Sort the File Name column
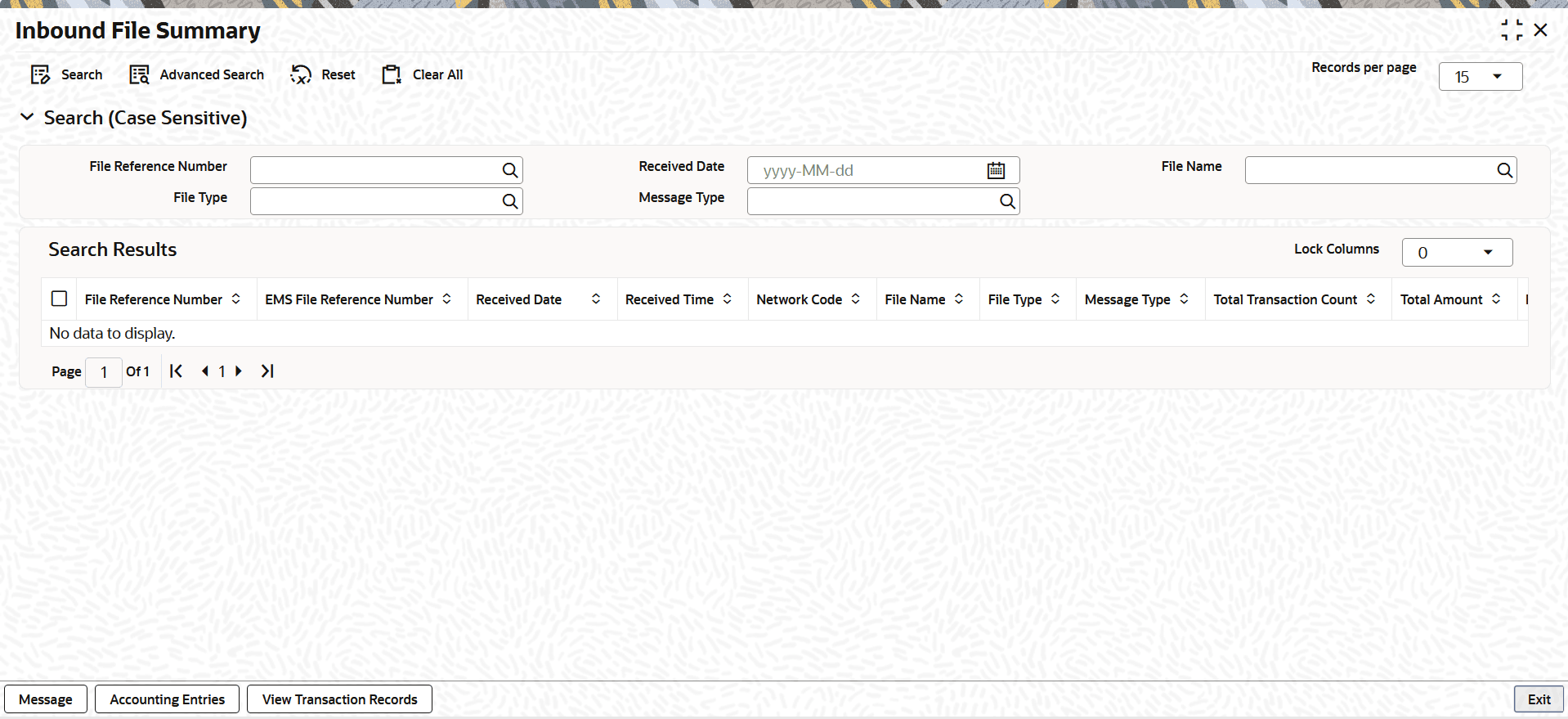Viewport: 1568px width, 719px height. 959,299
